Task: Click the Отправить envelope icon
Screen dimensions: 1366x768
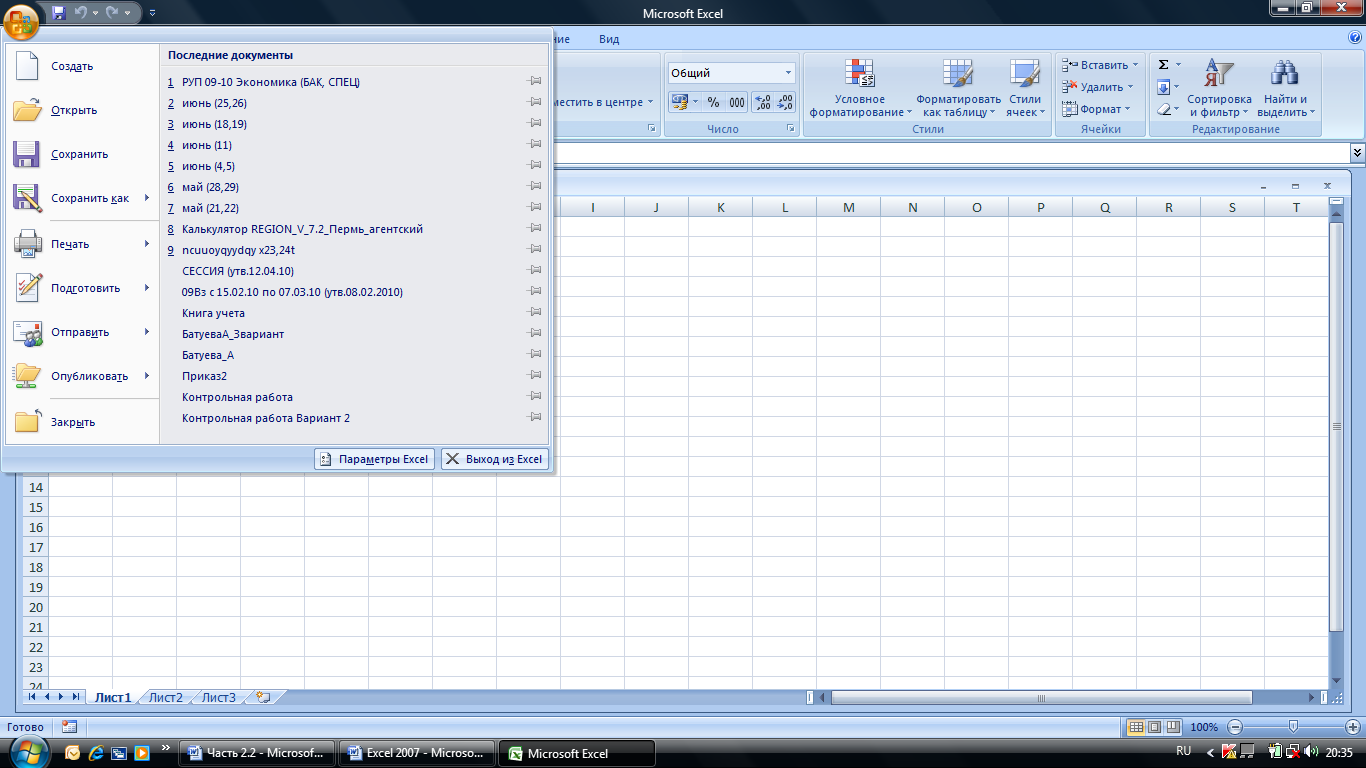Action: pos(28,332)
